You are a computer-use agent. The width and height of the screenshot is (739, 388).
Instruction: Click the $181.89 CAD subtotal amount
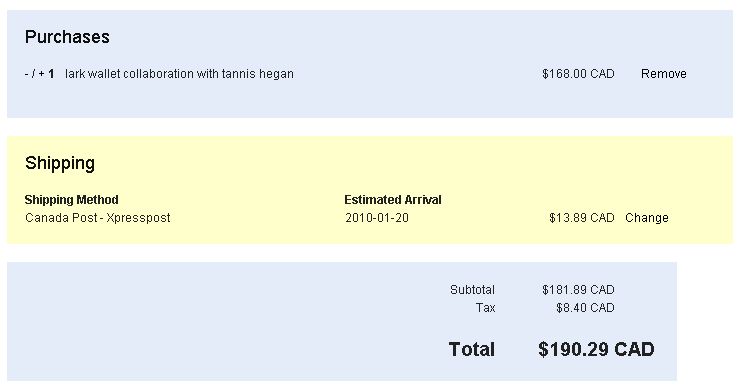tap(578, 289)
